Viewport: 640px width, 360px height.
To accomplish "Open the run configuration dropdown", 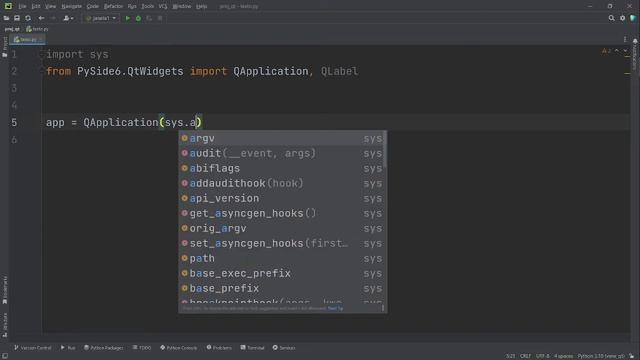I will click(101, 18).
